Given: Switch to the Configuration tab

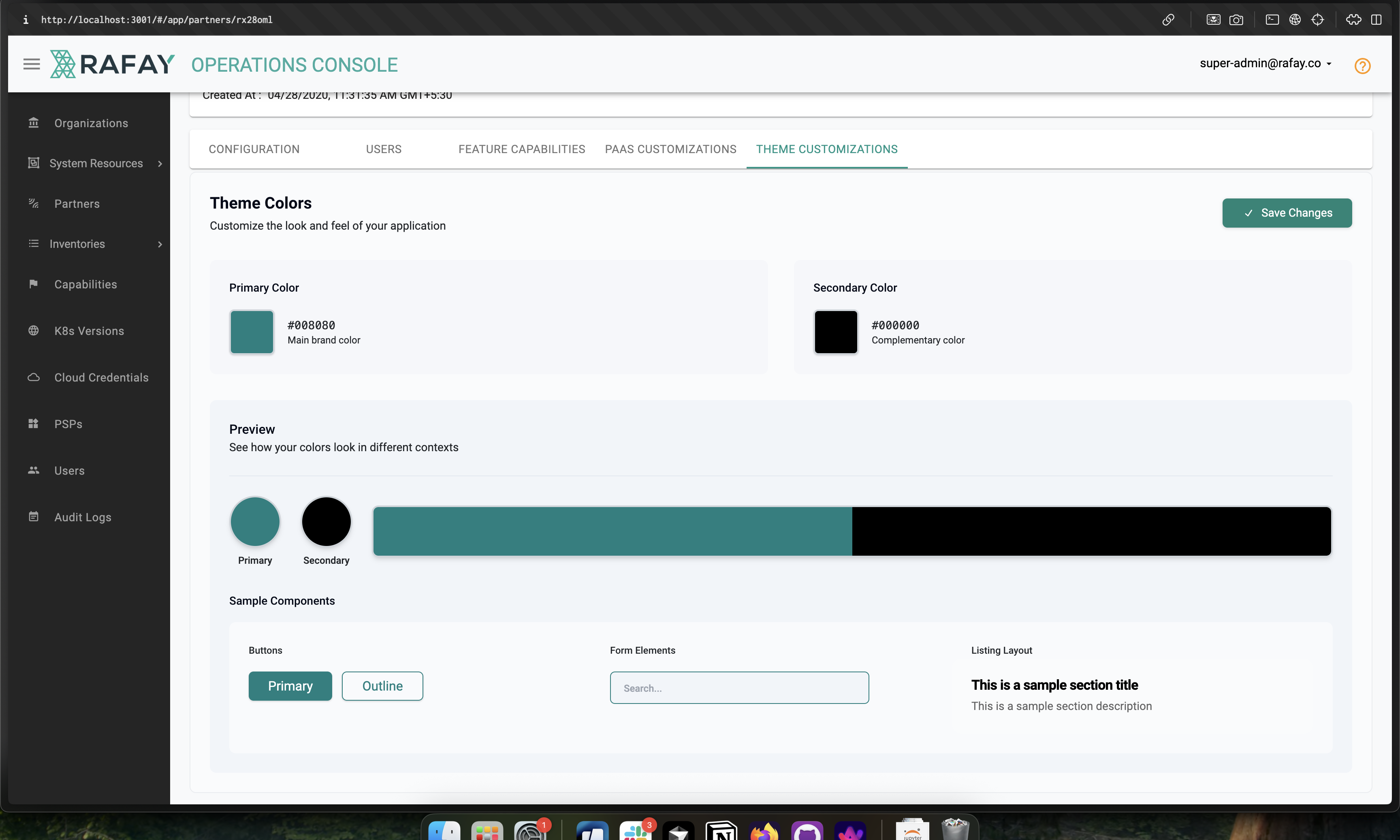Looking at the screenshot, I should (x=254, y=149).
